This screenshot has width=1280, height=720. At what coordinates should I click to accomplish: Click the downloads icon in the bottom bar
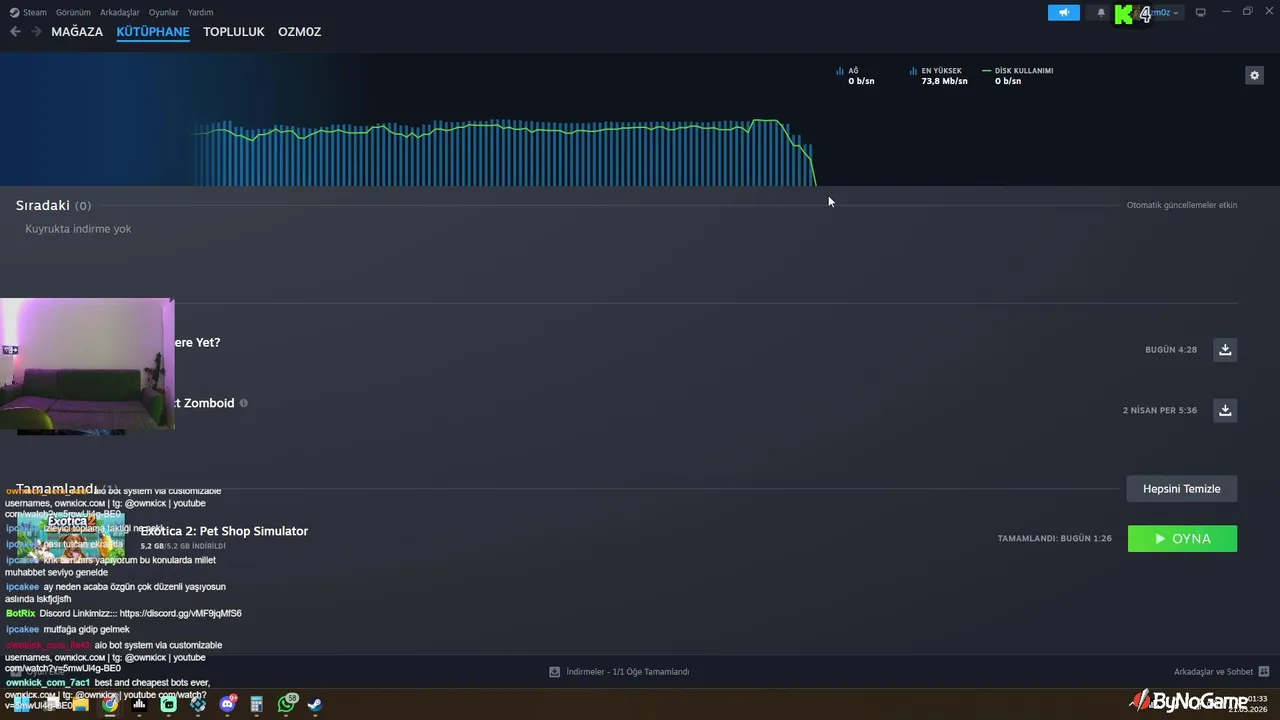[x=555, y=672]
